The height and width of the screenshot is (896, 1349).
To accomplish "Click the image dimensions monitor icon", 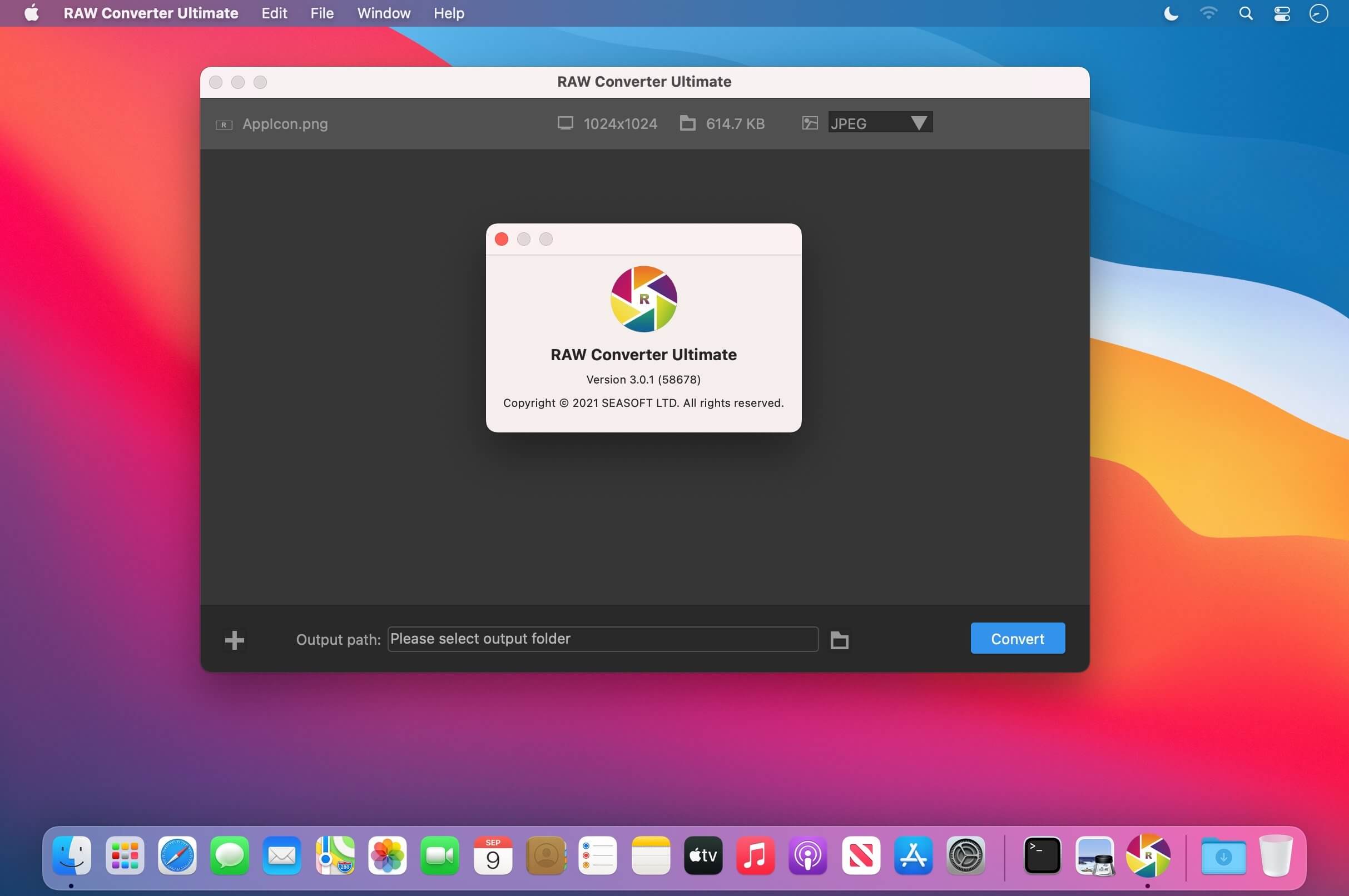I will pyautogui.click(x=566, y=123).
